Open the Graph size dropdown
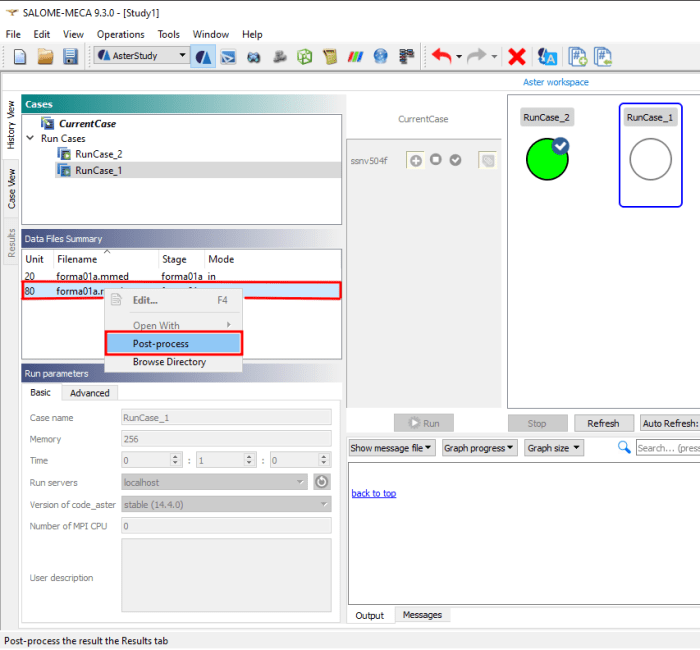The height and width of the screenshot is (650, 700). [554, 448]
